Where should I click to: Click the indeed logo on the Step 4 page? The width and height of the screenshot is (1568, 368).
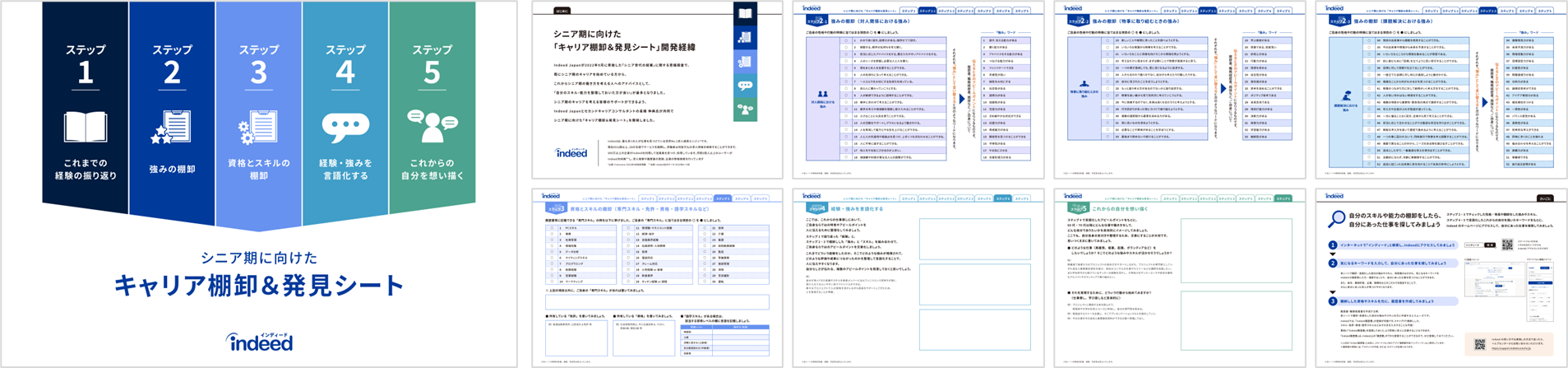812,196
